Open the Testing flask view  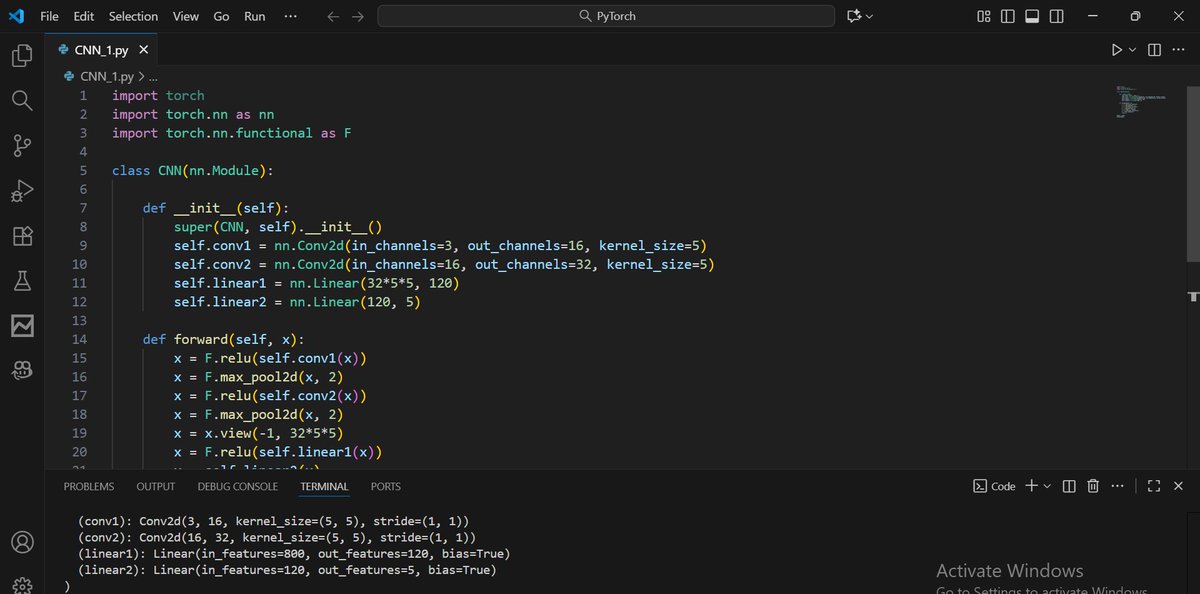click(22, 281)
